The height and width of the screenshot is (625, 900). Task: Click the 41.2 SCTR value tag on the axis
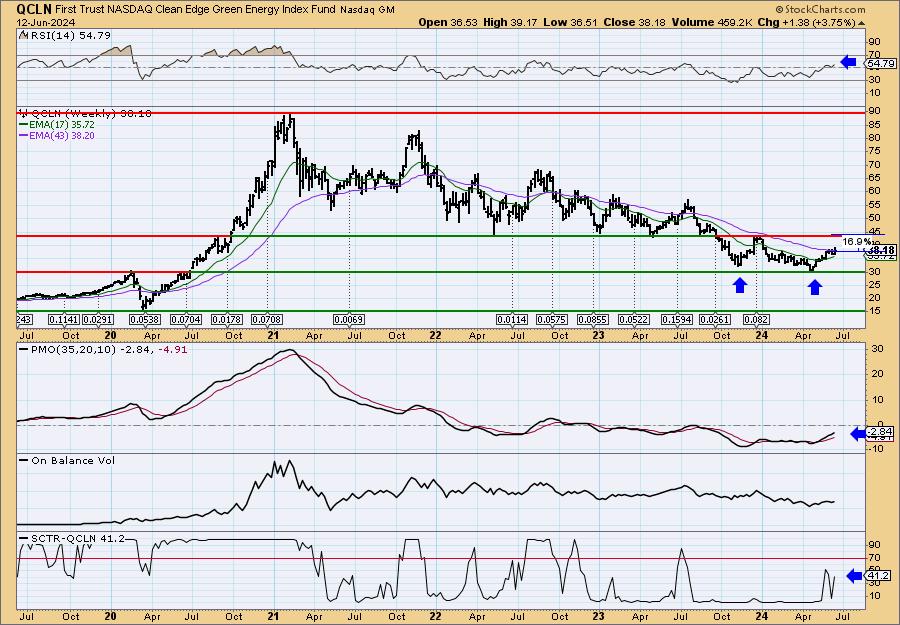click(x=880, y=576)
